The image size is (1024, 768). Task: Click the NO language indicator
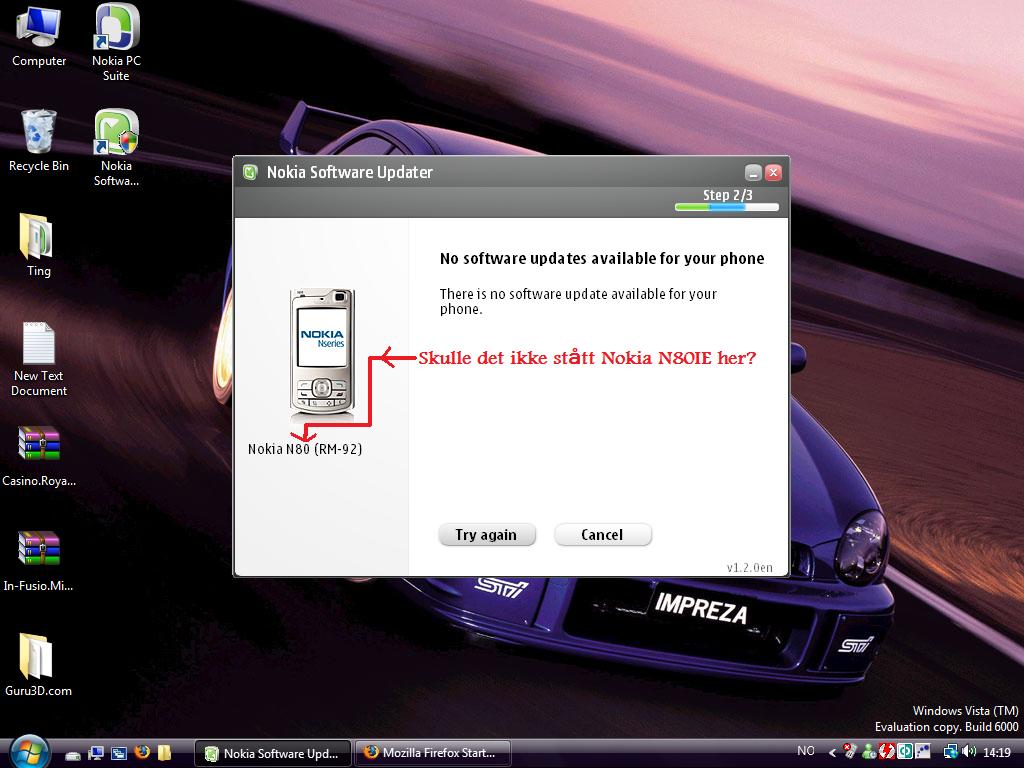[806, 751]
